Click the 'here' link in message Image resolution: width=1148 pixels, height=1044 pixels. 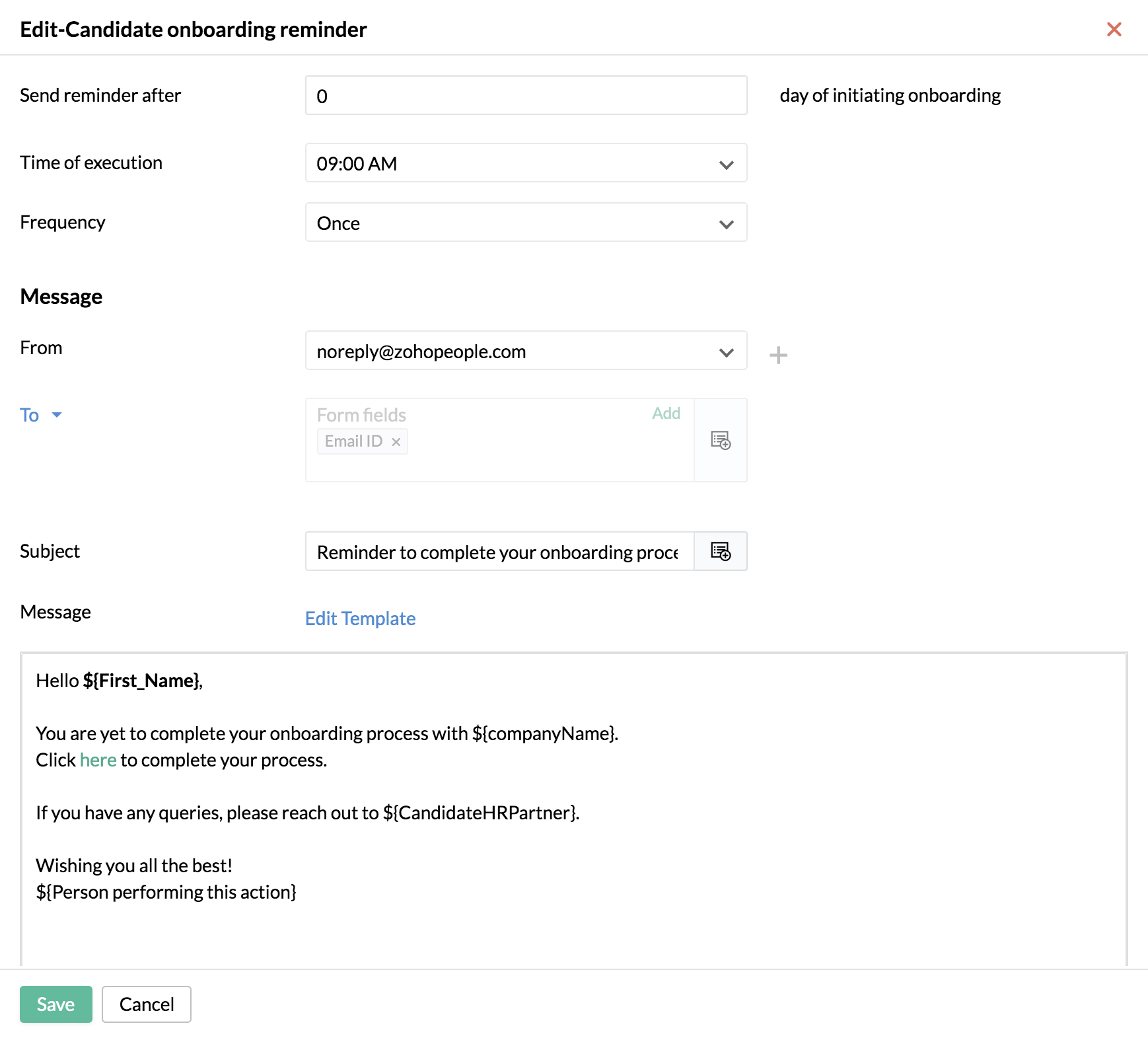click(98, 760)
